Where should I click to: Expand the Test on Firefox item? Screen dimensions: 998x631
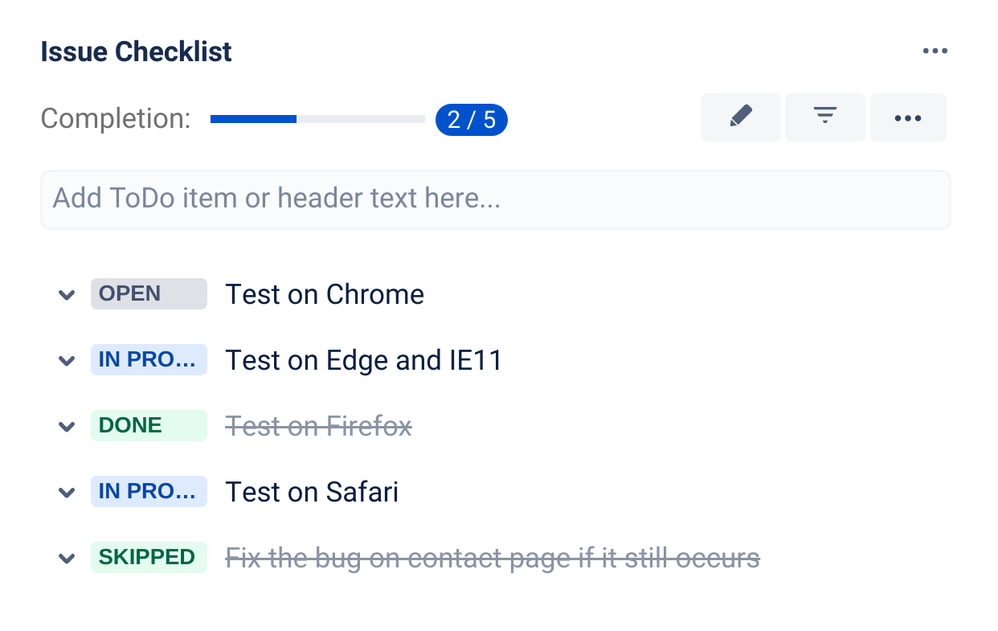[66, 426]
